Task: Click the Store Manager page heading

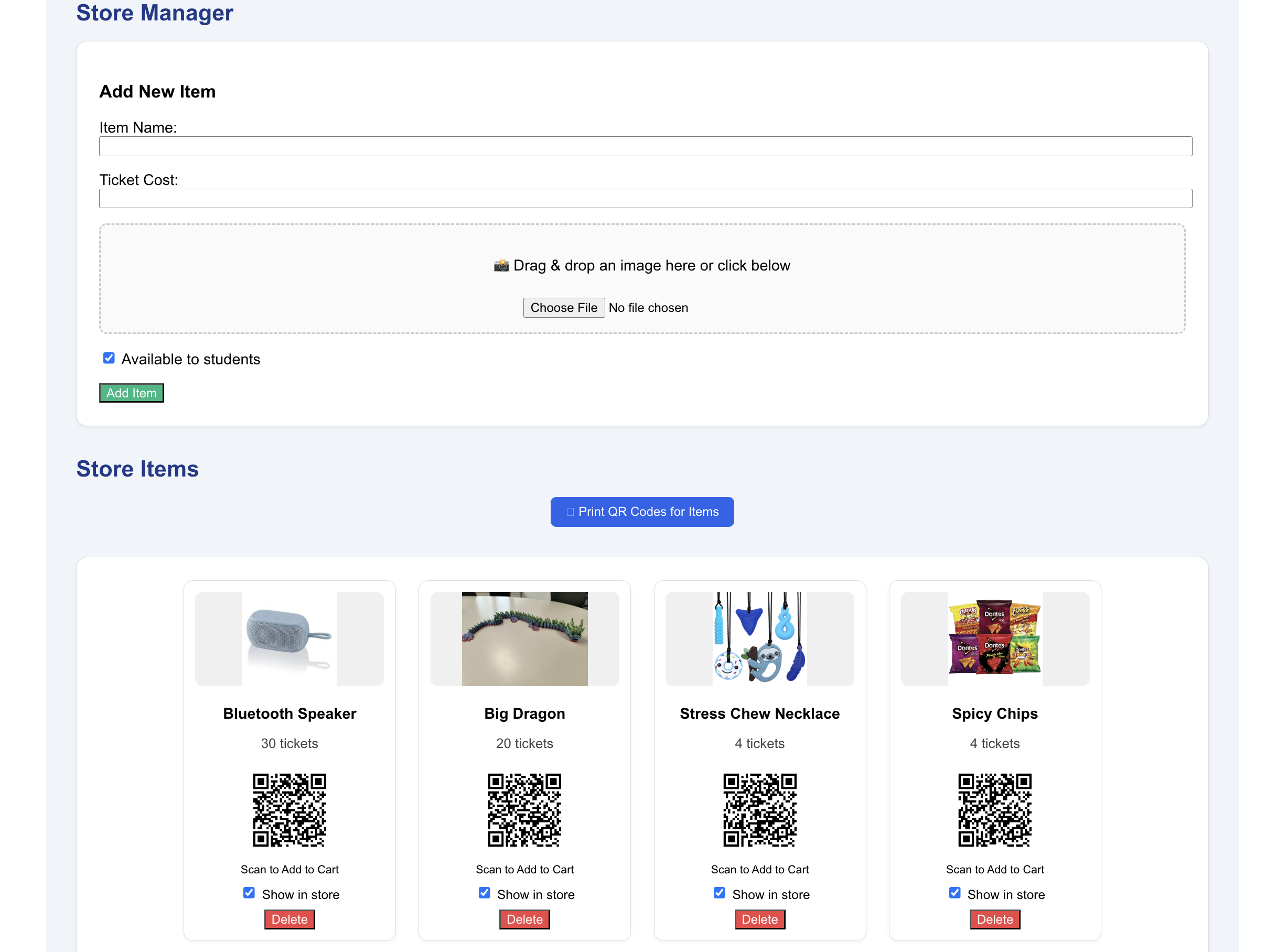Action: point(155,13)
